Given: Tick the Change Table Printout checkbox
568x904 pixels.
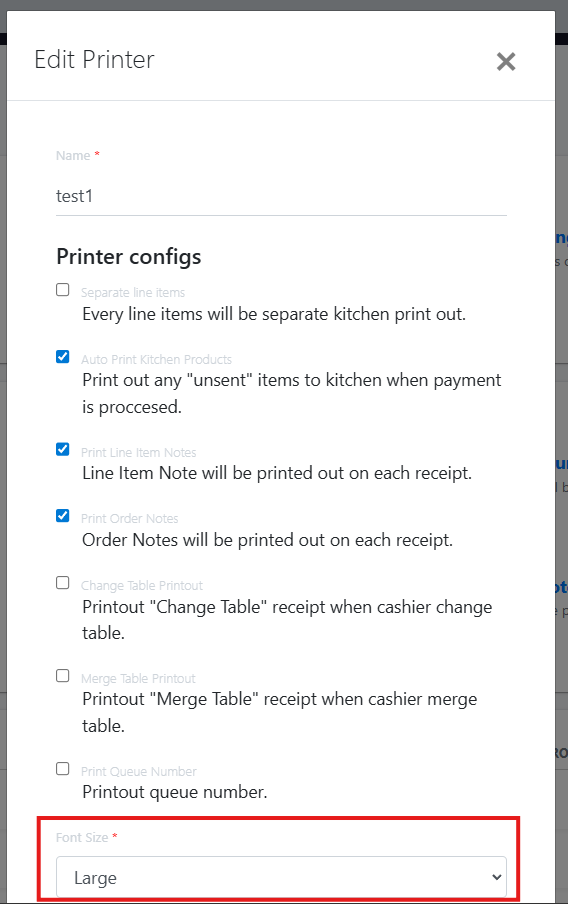Looking at the screenshot, I should point(63,582).
